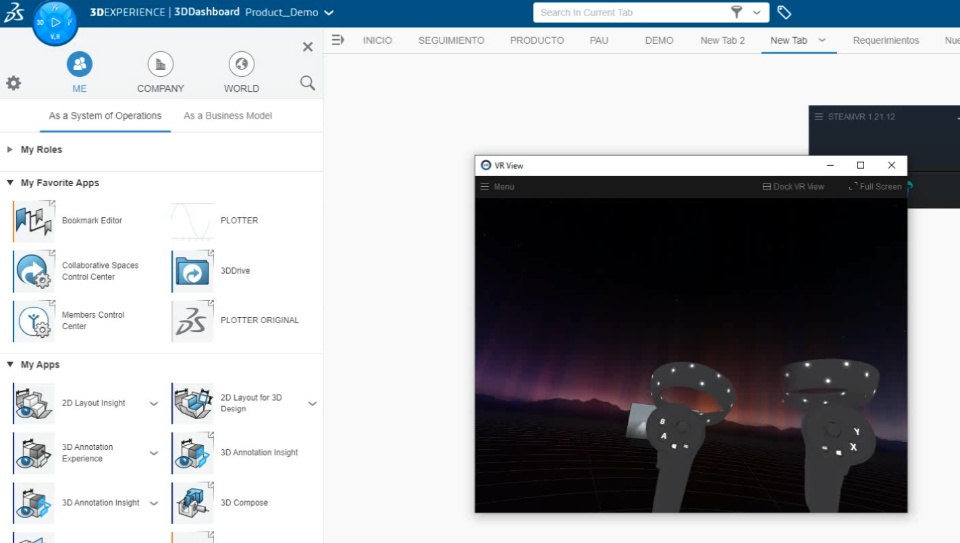Expand 2D Layout Insight options chevron
This screenshot has height=543, width=960.
154,403
